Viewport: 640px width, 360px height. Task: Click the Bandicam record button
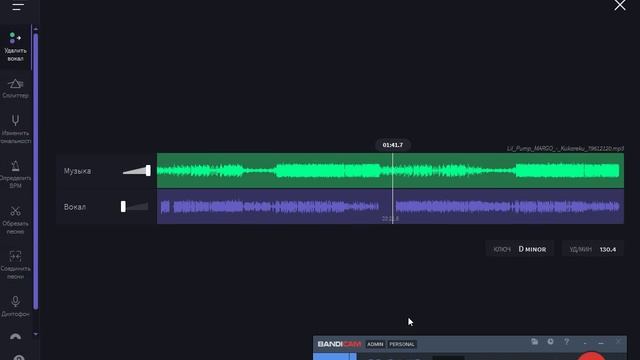click(x=591, y=356)
